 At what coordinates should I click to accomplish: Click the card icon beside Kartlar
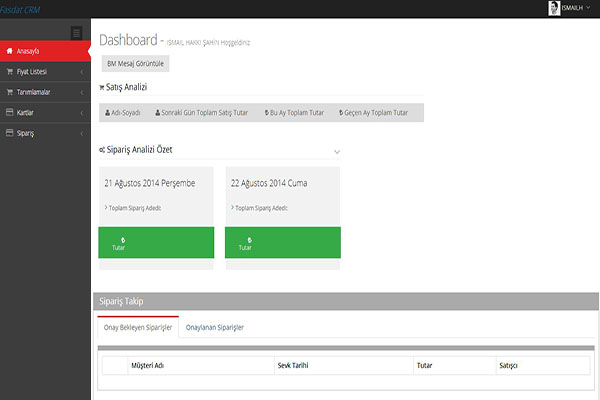coord(10,112)
